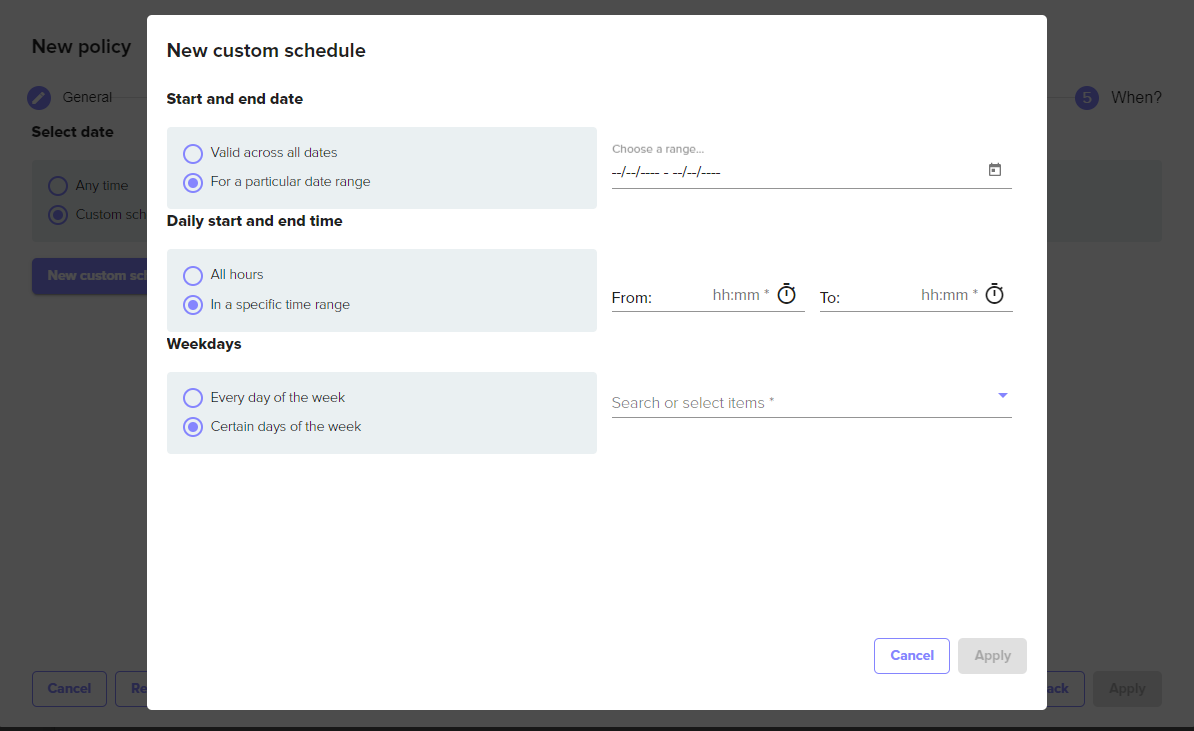The image size is (1194, 731).
Task: Select Certain days of the week
Action: click(193, 427)
